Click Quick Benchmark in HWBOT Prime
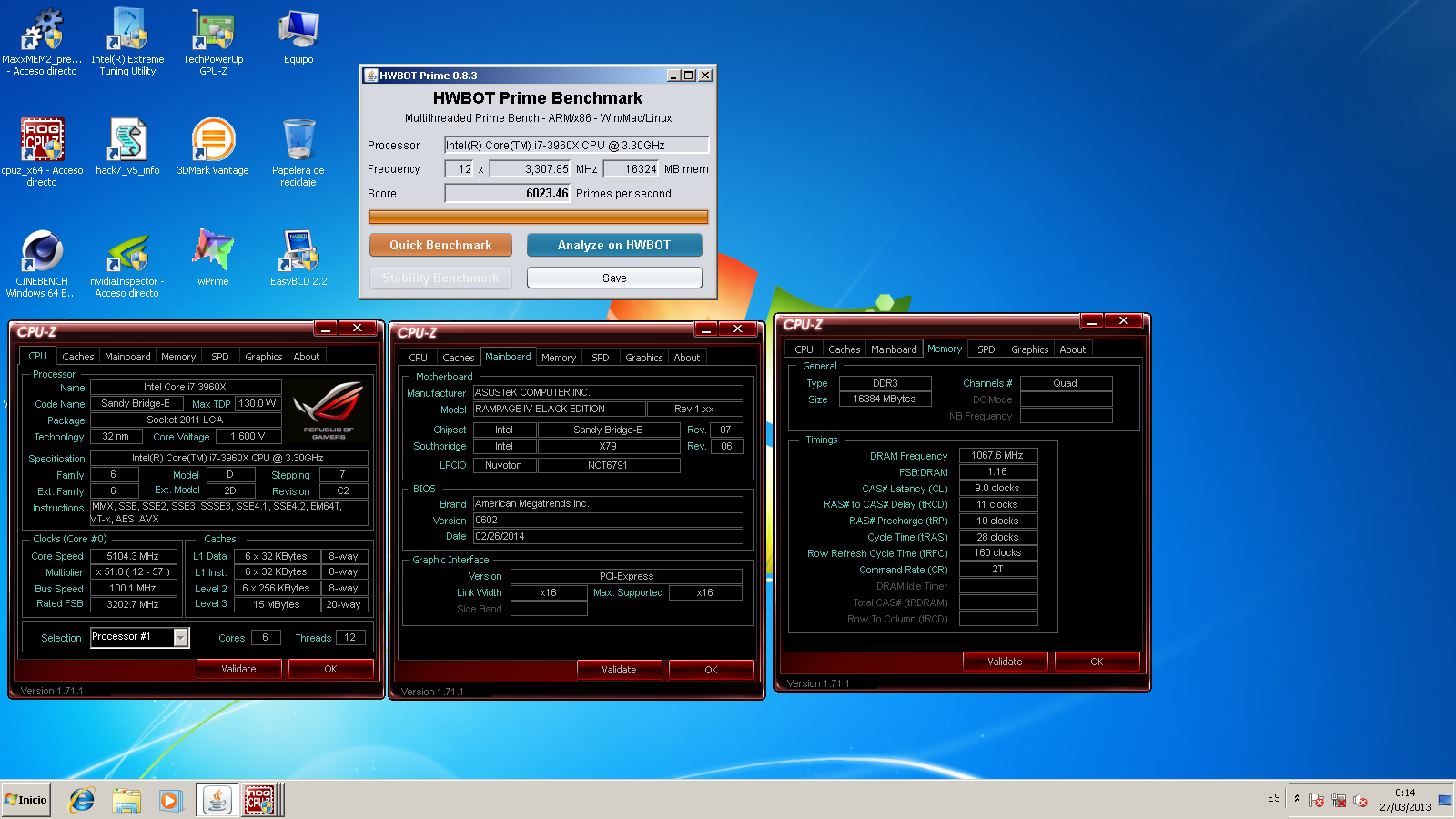This screenshot has height=819, width=1456. (x=440, y=245)
